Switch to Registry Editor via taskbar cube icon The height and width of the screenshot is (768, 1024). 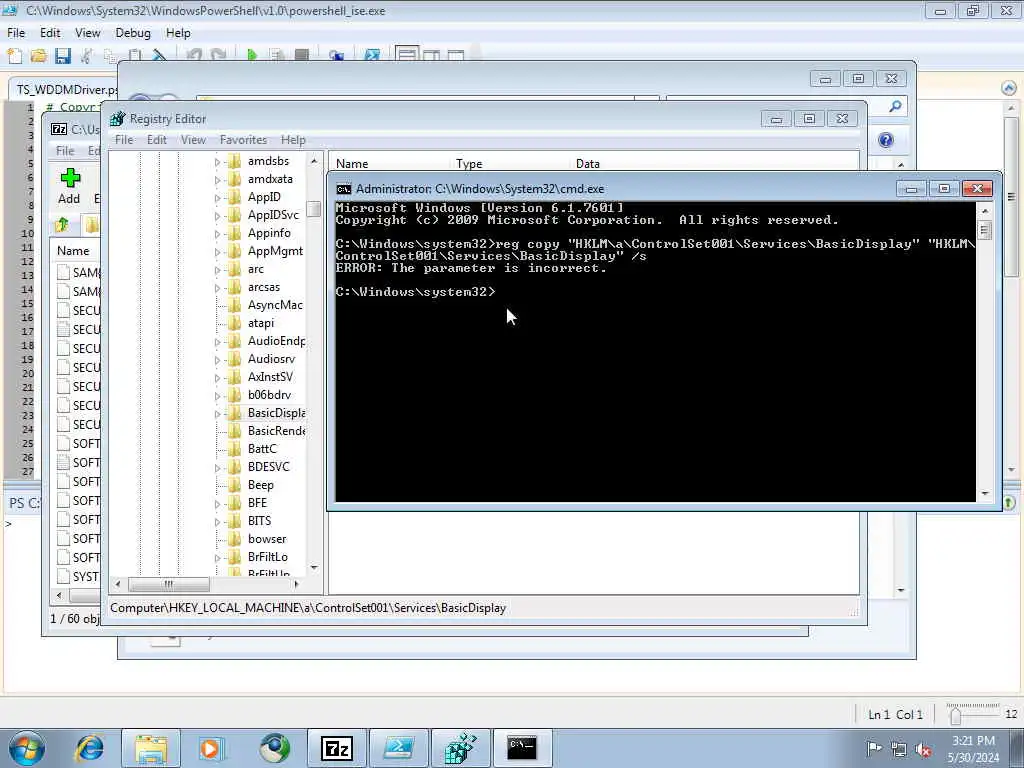[x=460, y=748]
